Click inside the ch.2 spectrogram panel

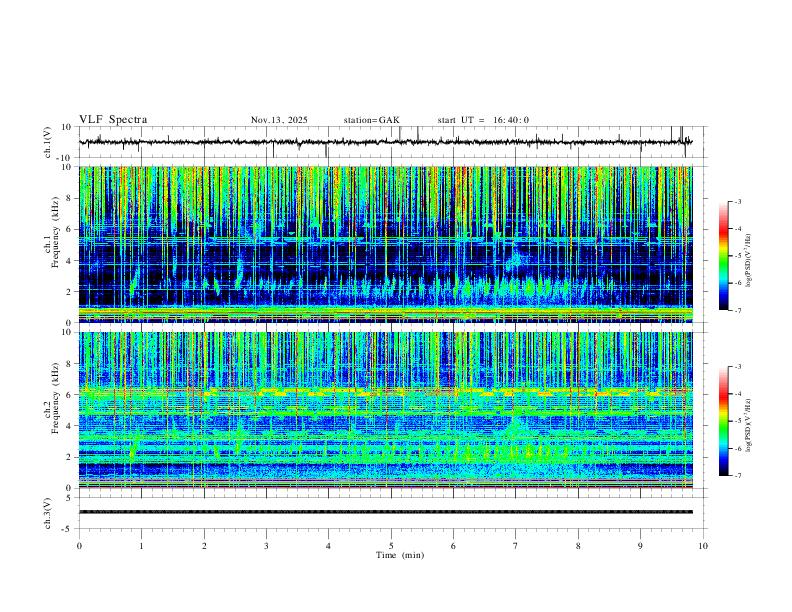(385, 410)
